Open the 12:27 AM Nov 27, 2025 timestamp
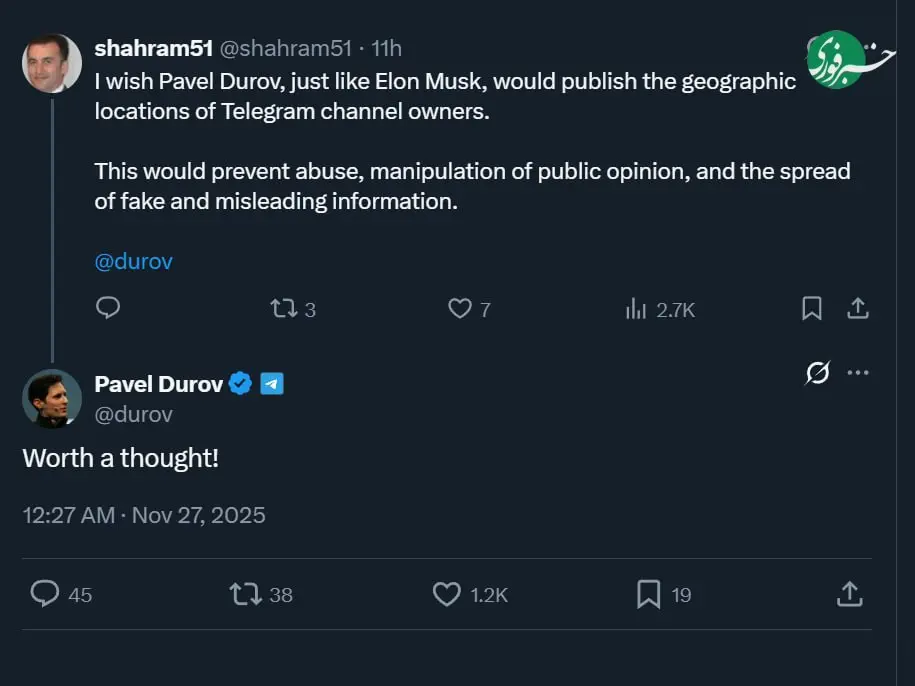 pyautogui.click(x=144, y=515)
